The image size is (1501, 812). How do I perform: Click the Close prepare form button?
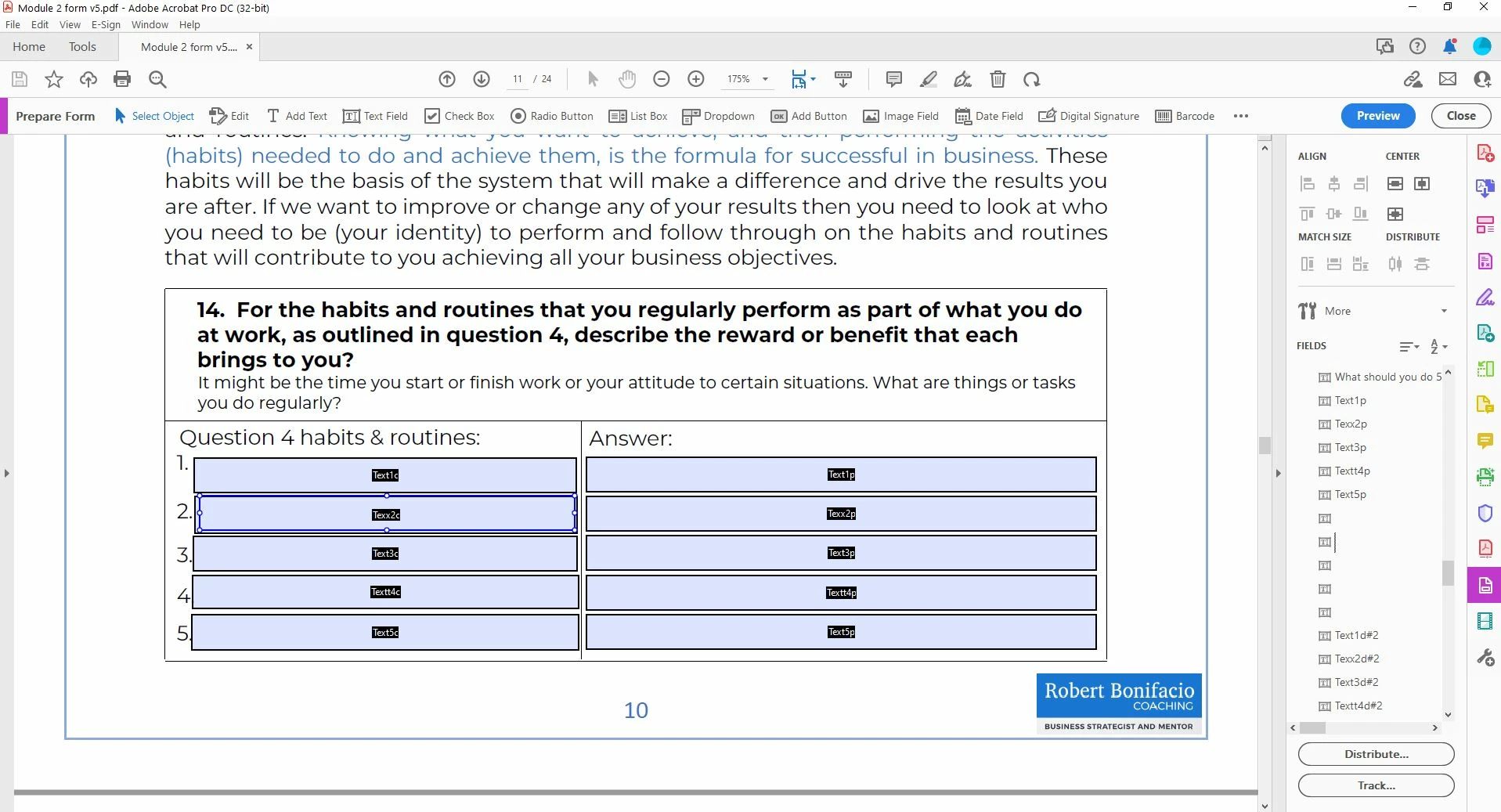1461,115
